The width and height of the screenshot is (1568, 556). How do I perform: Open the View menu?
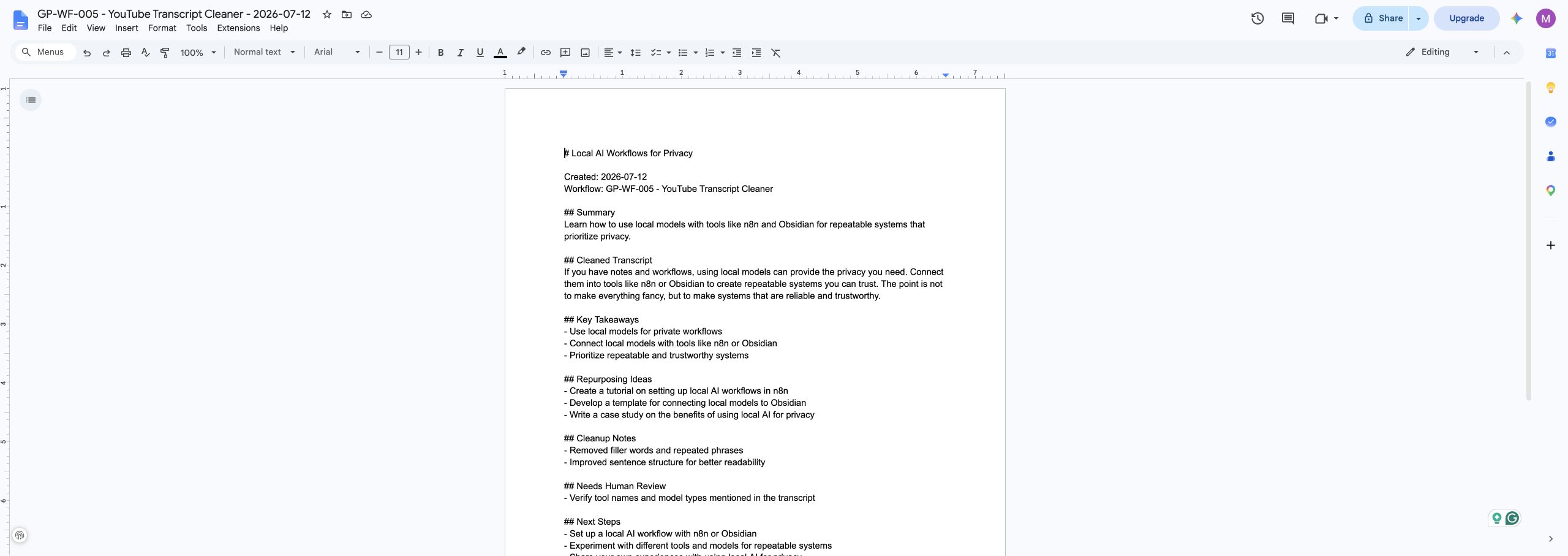(96, 28)
